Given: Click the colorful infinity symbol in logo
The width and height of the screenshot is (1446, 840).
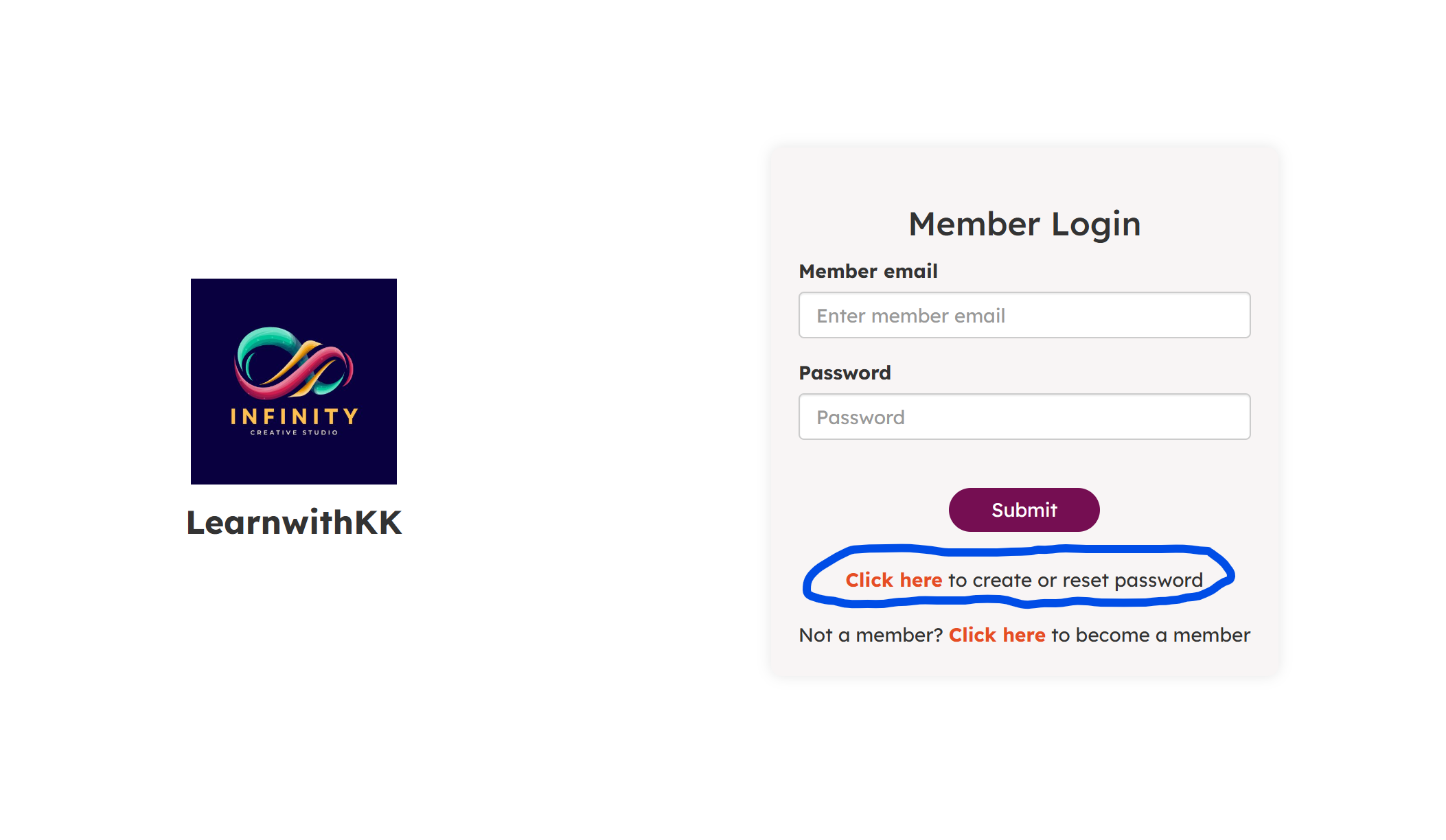Looking at the screenshot, I should [294, 364].
